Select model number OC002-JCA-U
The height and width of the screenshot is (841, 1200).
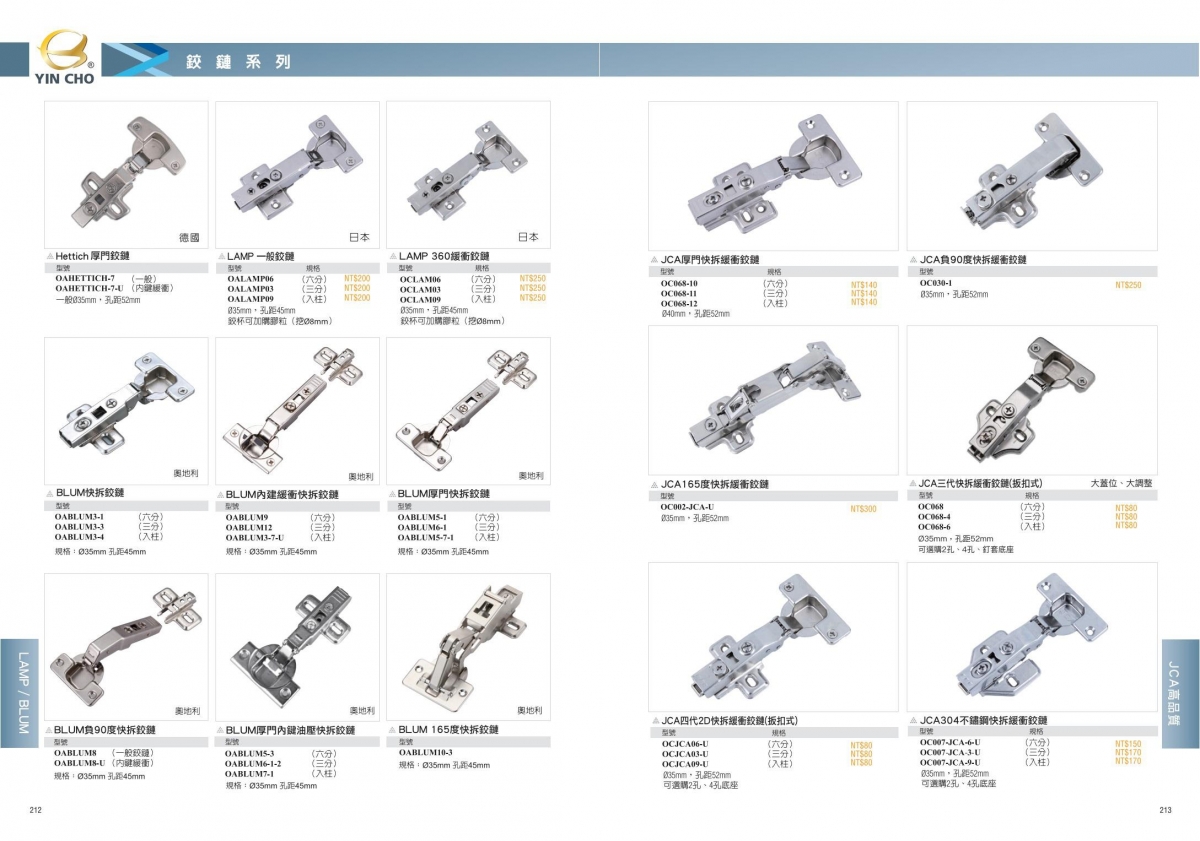click(x=687, y=507)
